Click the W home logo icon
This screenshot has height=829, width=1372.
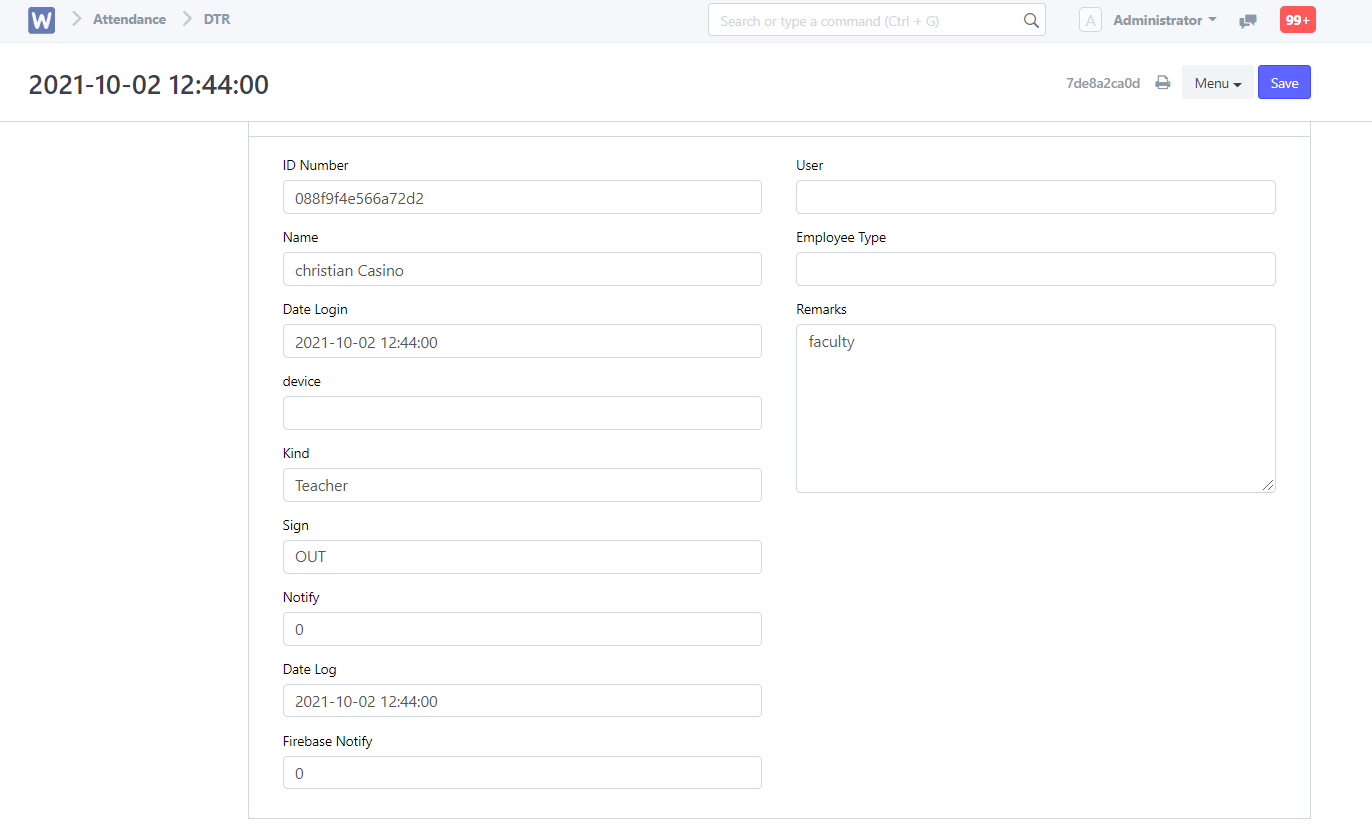pos(42,20)
